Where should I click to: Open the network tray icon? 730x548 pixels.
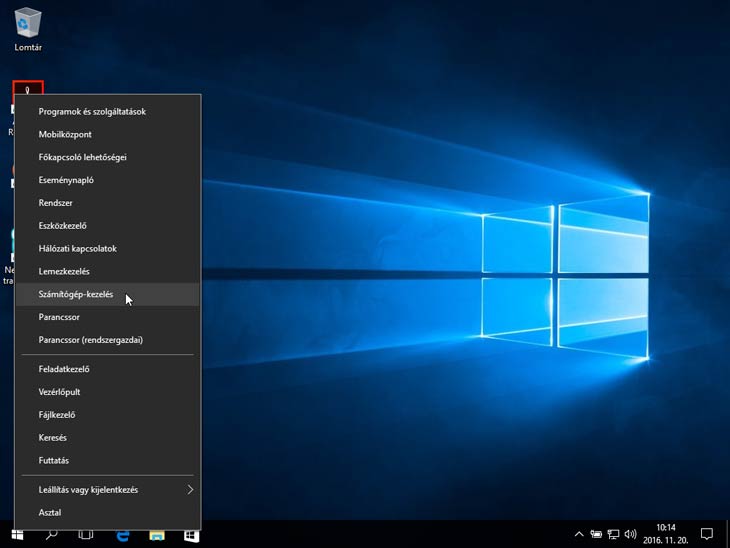point(613,535)
